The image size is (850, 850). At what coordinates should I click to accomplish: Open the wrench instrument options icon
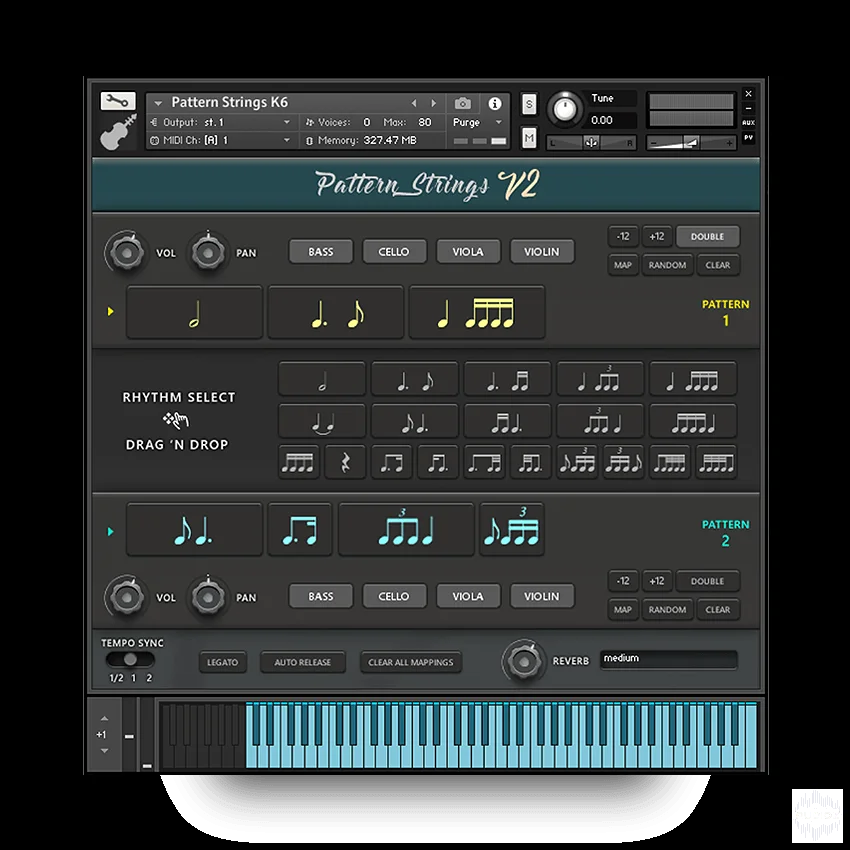[118, 101]
